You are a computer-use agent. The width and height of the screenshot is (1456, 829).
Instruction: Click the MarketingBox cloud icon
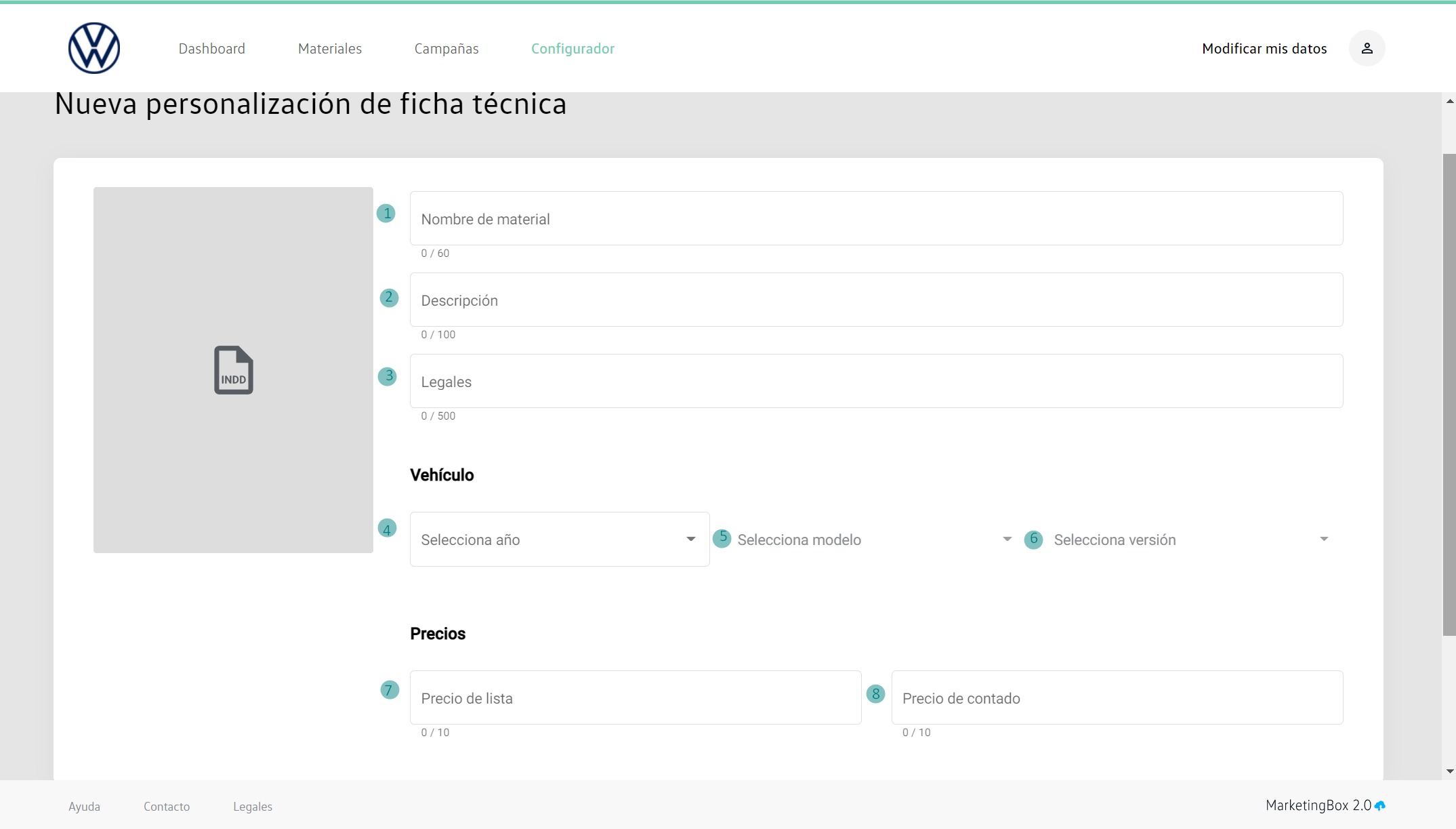1380,806
